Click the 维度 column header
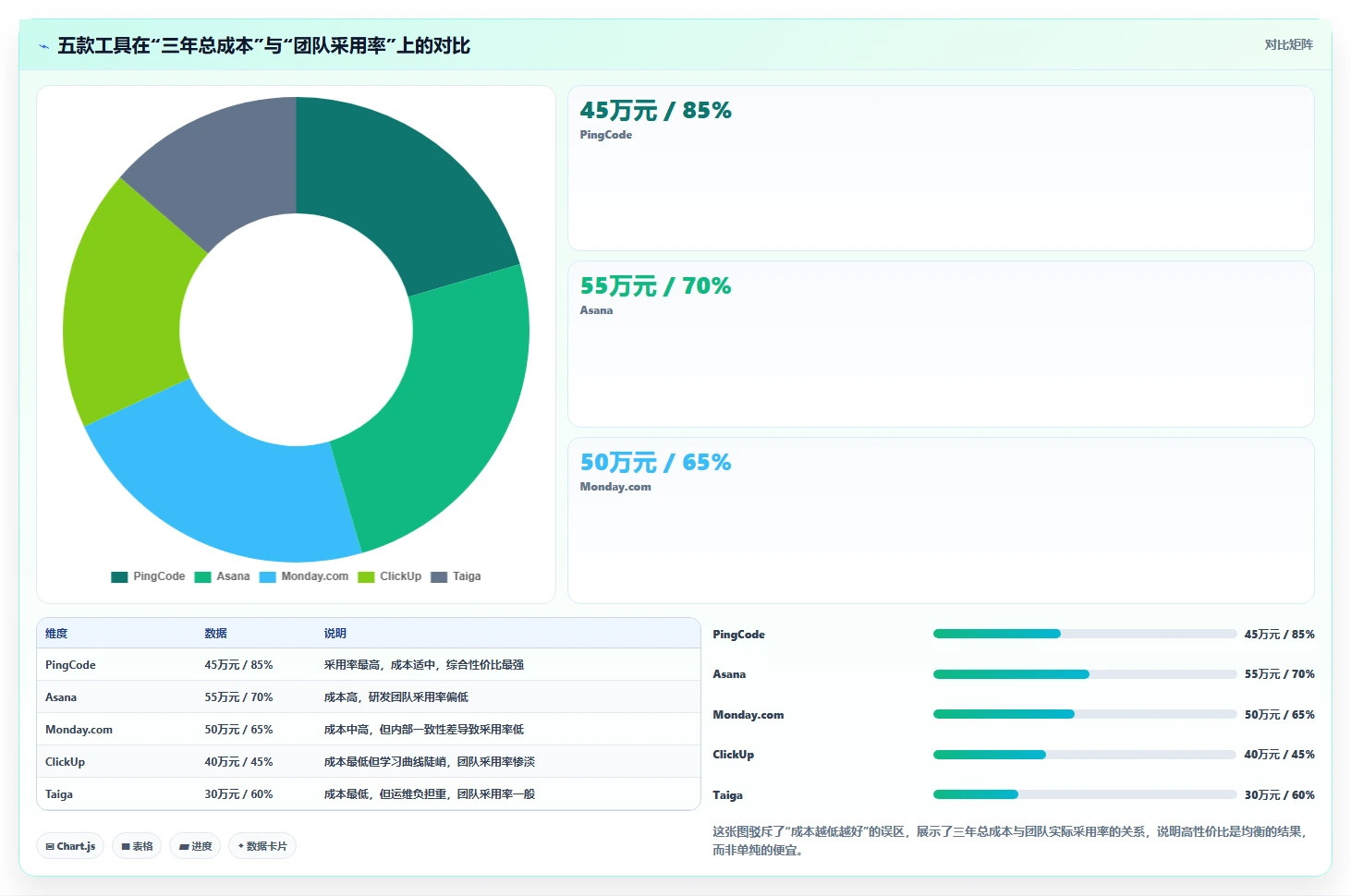This screenshot has height=896, width=1351. click(x=56, y=634)
